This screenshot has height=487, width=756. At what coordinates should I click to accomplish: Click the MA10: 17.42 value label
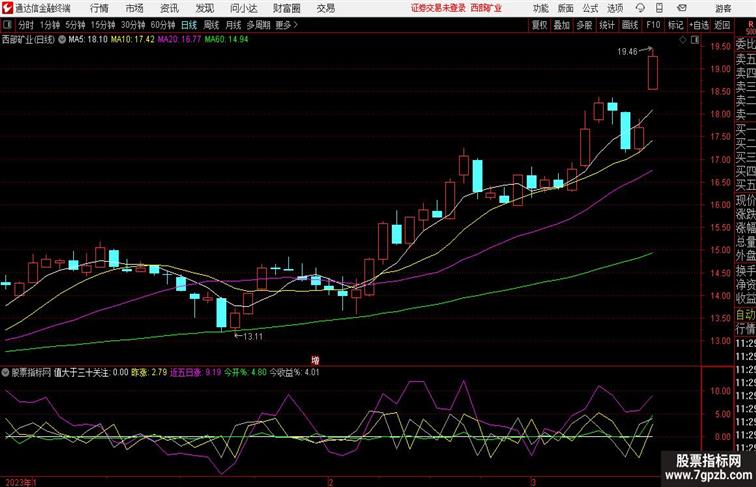pyautogui.click(x=133, y=40)
